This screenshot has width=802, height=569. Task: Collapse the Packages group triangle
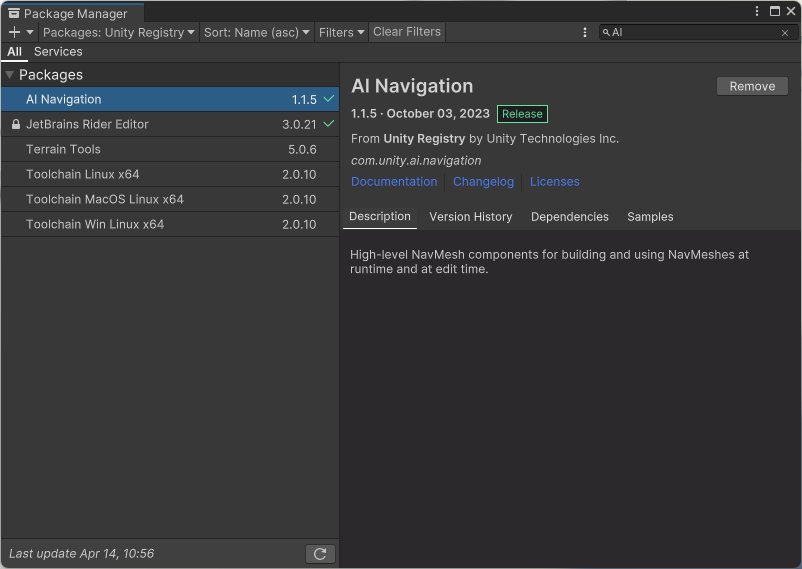pos(9,75)
